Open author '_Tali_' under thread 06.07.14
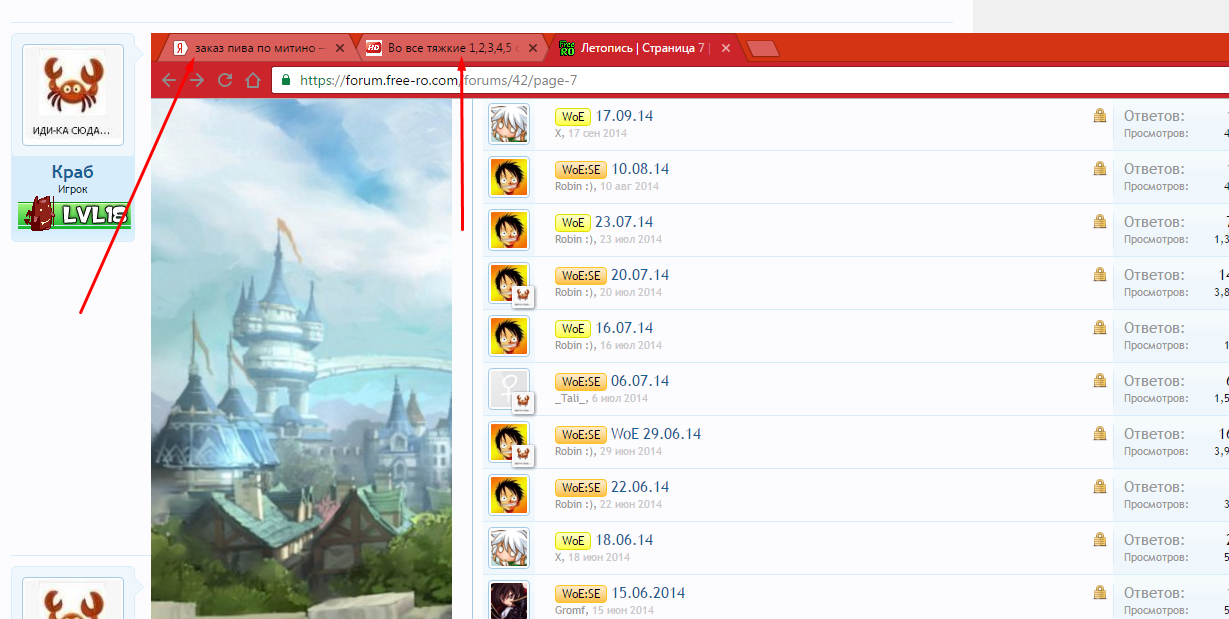 tap(569, 399)
